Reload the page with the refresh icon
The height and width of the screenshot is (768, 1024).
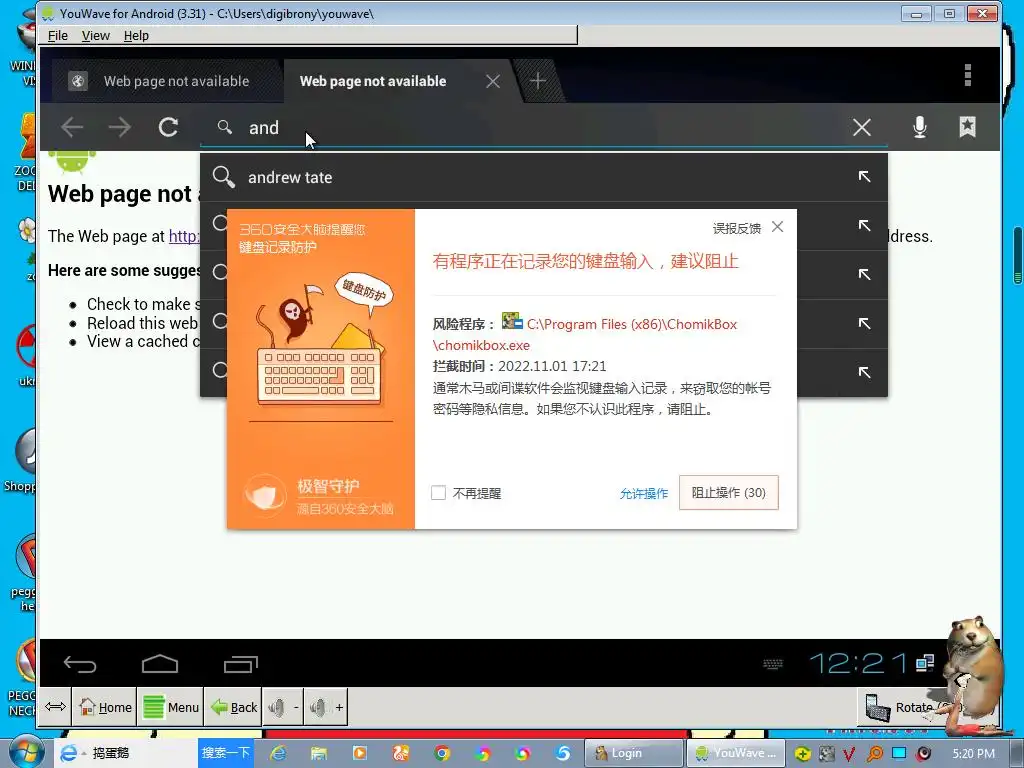tap(168, 127)
